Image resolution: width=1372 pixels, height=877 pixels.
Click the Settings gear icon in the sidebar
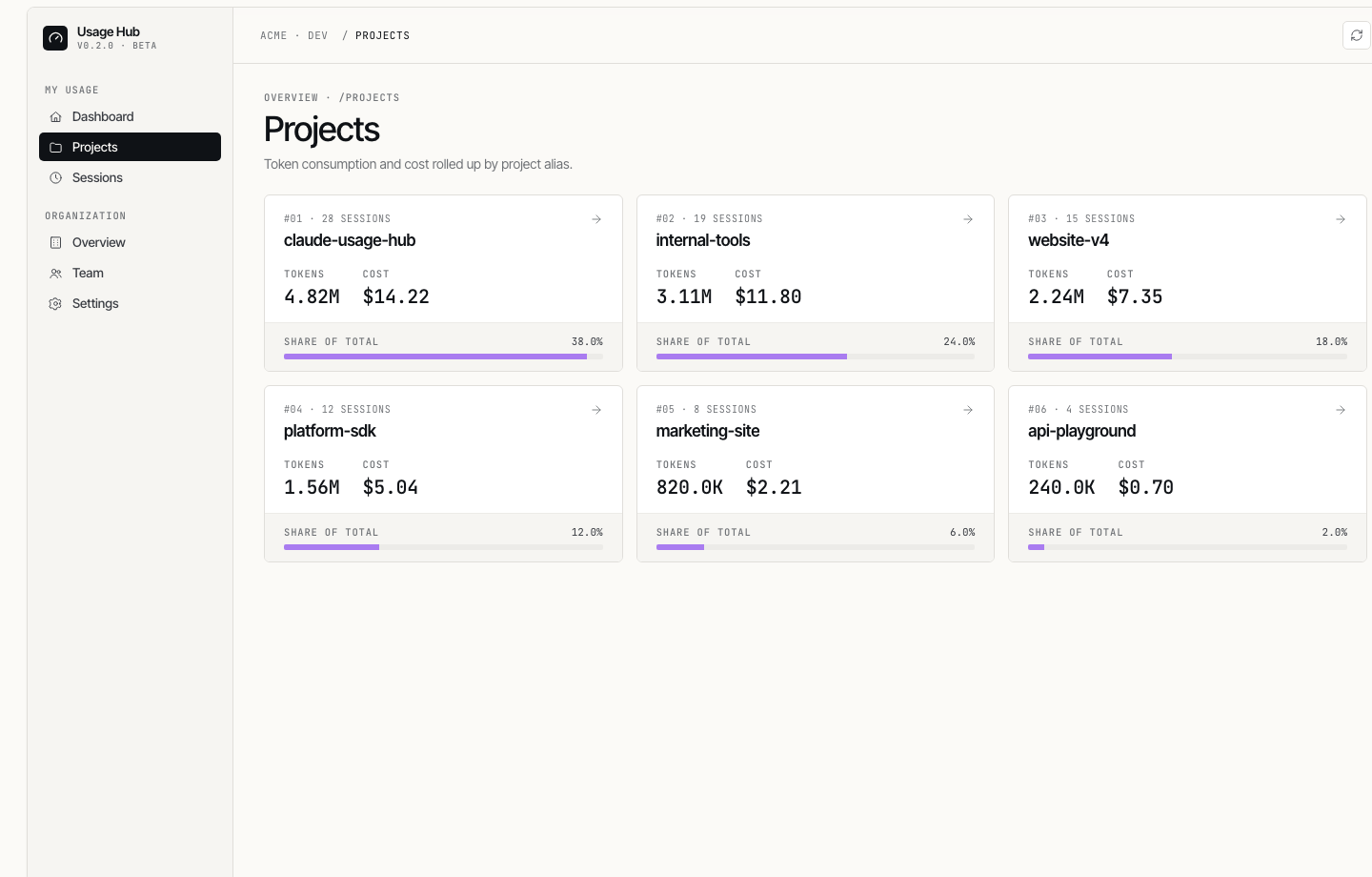55,304
